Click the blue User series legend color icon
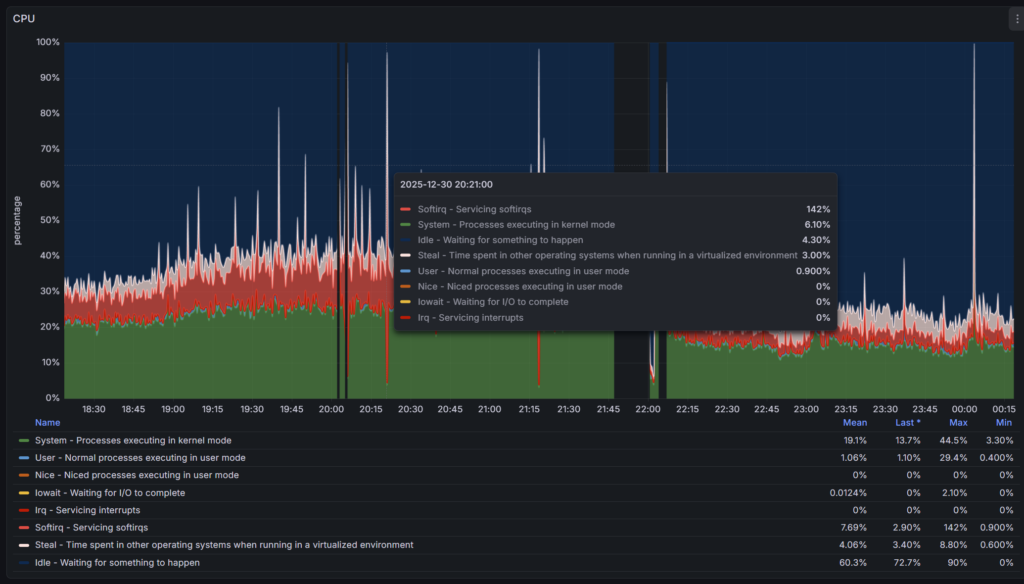Viewport: 1024px width, 584px height. (x=24, y=458)
